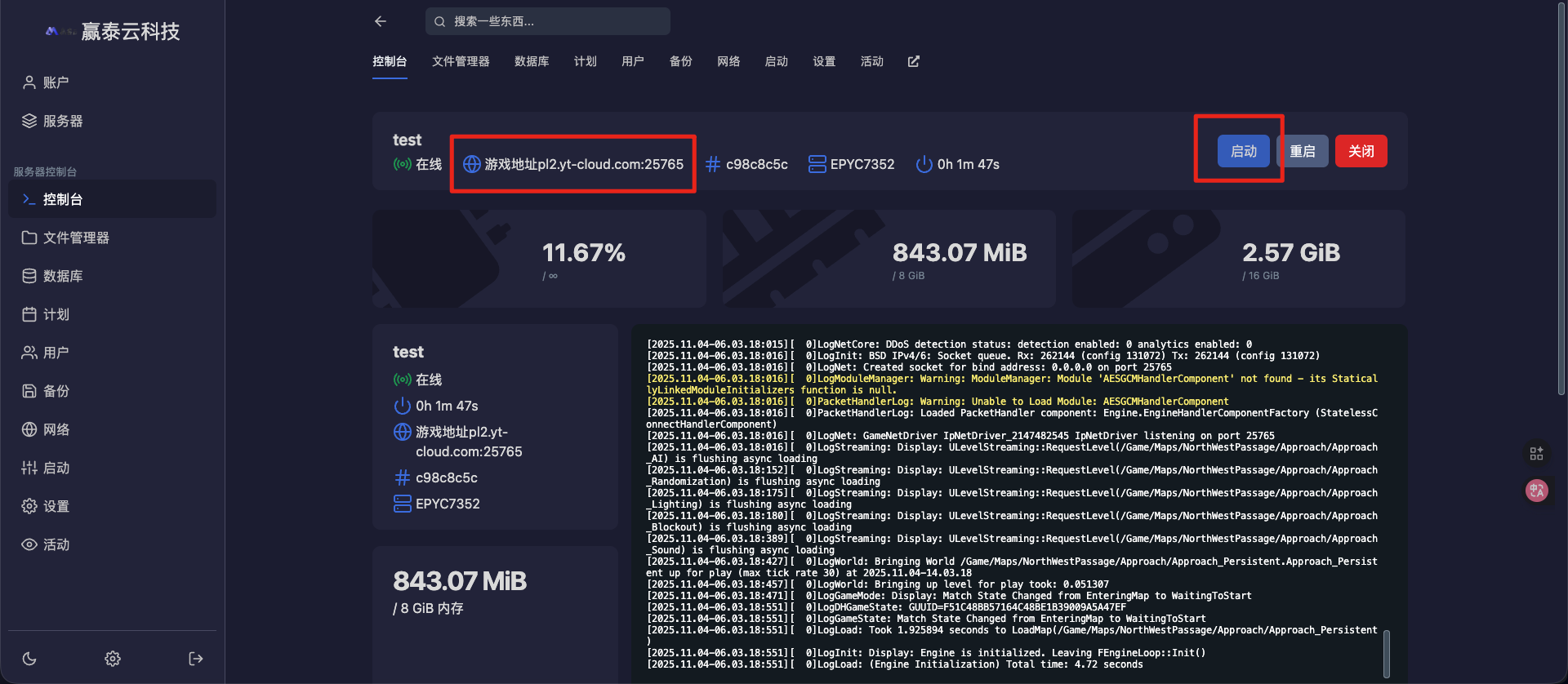Select 文件管理器 in the sidebar

[75, 238]
